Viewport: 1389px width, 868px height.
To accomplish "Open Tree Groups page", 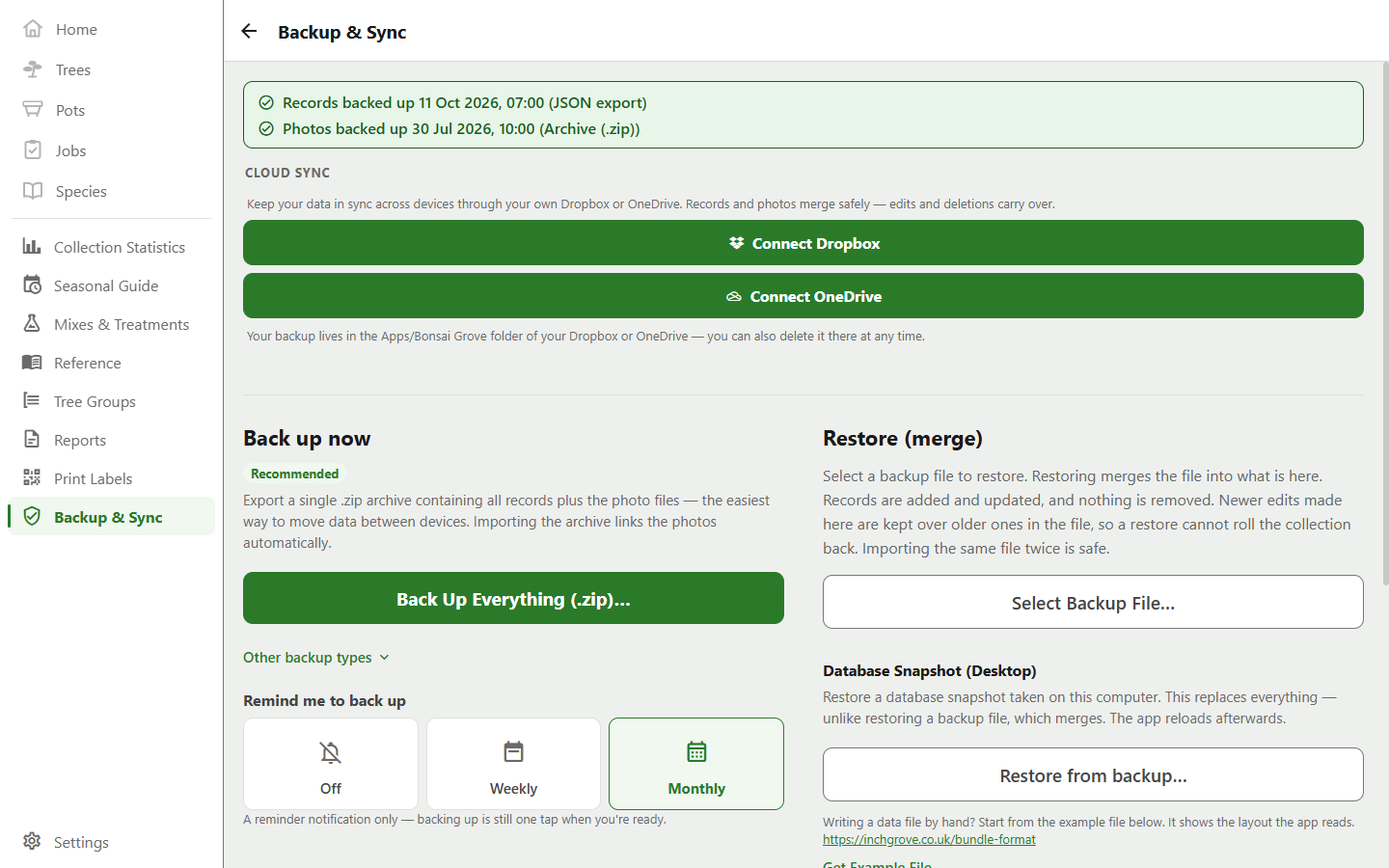I will click(x=111, y=401).
